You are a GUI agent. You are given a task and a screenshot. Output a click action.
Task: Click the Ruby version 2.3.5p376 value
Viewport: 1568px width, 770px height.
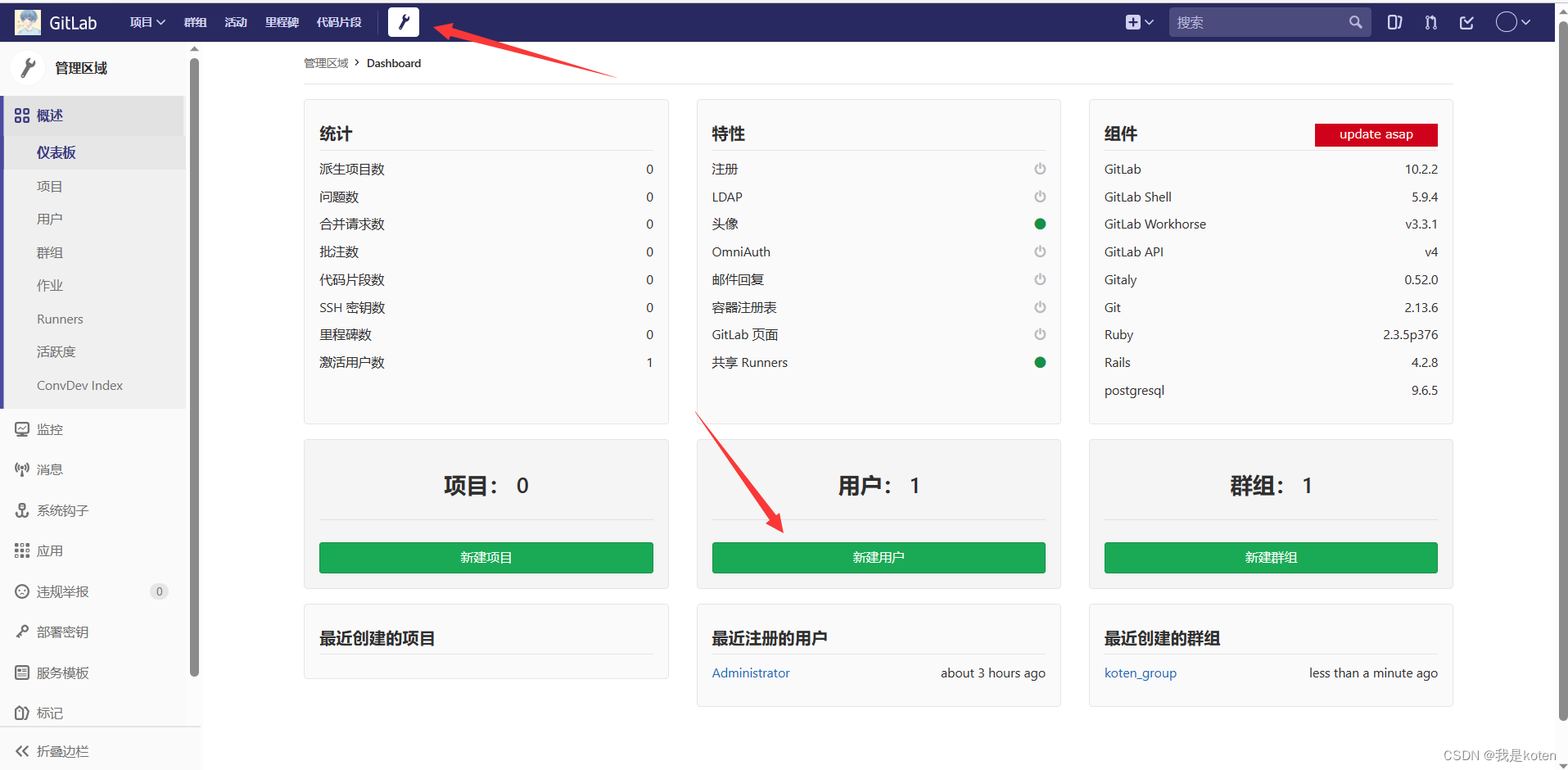(1410, 334)
